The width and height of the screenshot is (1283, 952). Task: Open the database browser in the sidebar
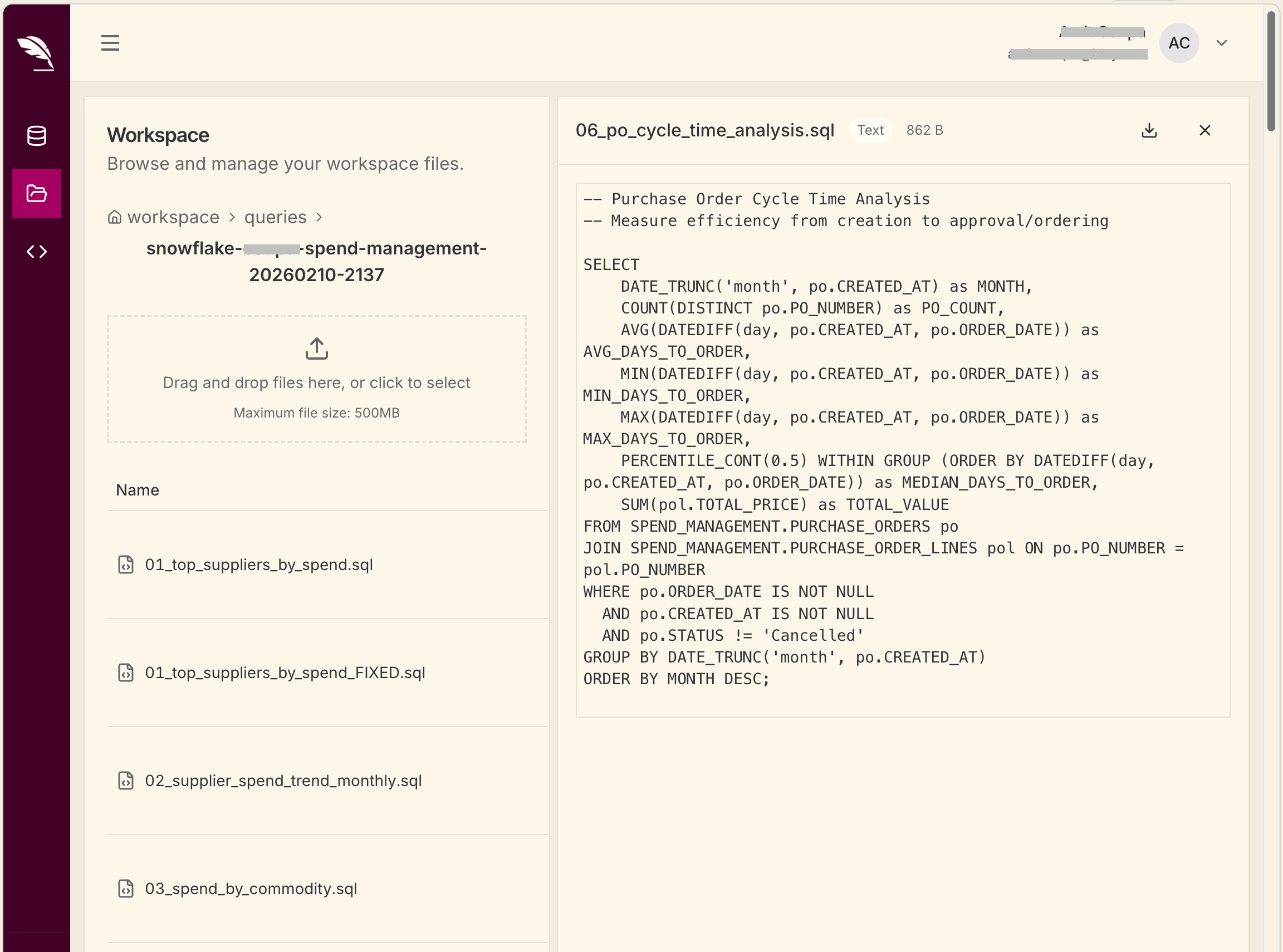click(x=36, y=136)
